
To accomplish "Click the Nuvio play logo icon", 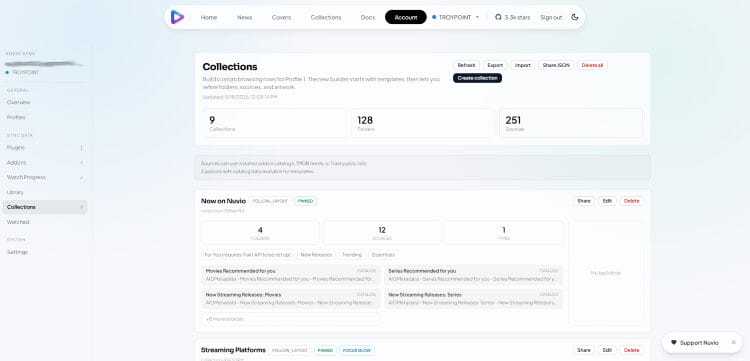I will [177, 17].
